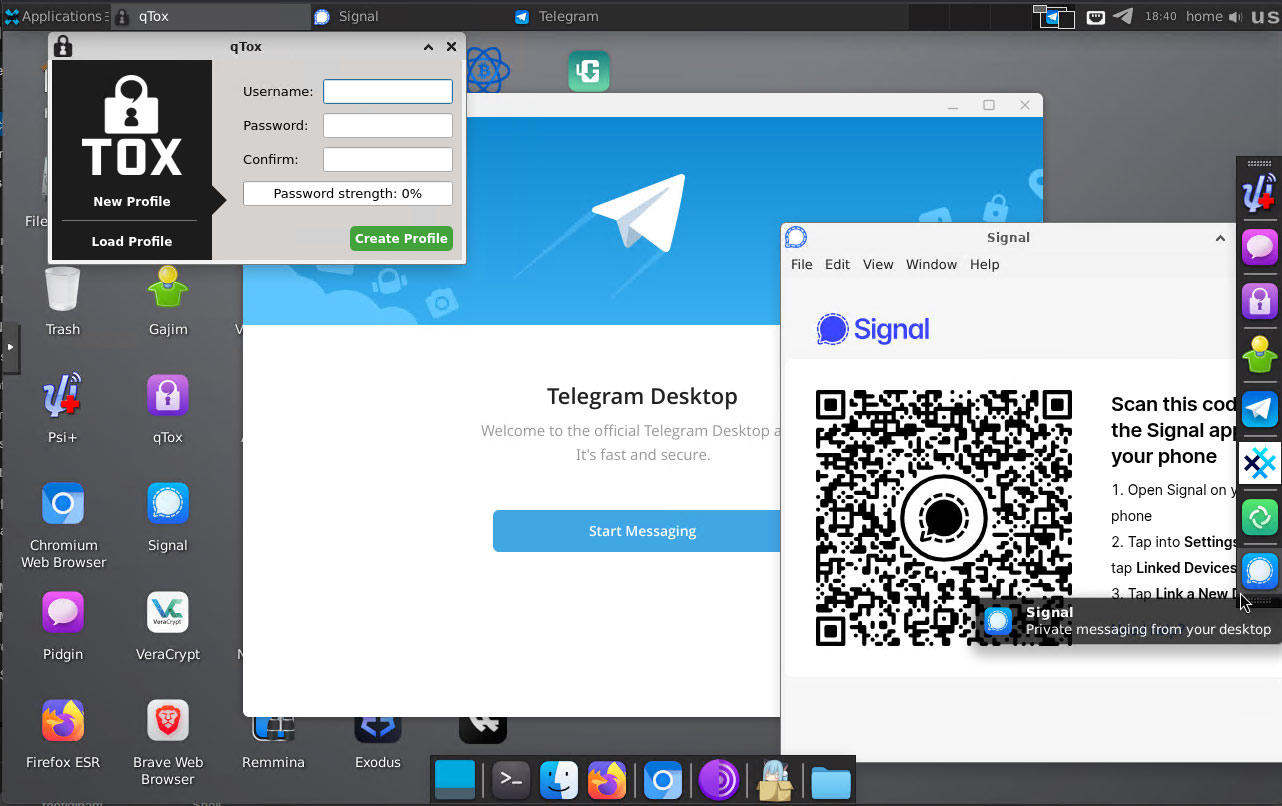Click the 18:40 clock in top panel
This screenshot has height=806, width=1282.
tap(1160, 16)
